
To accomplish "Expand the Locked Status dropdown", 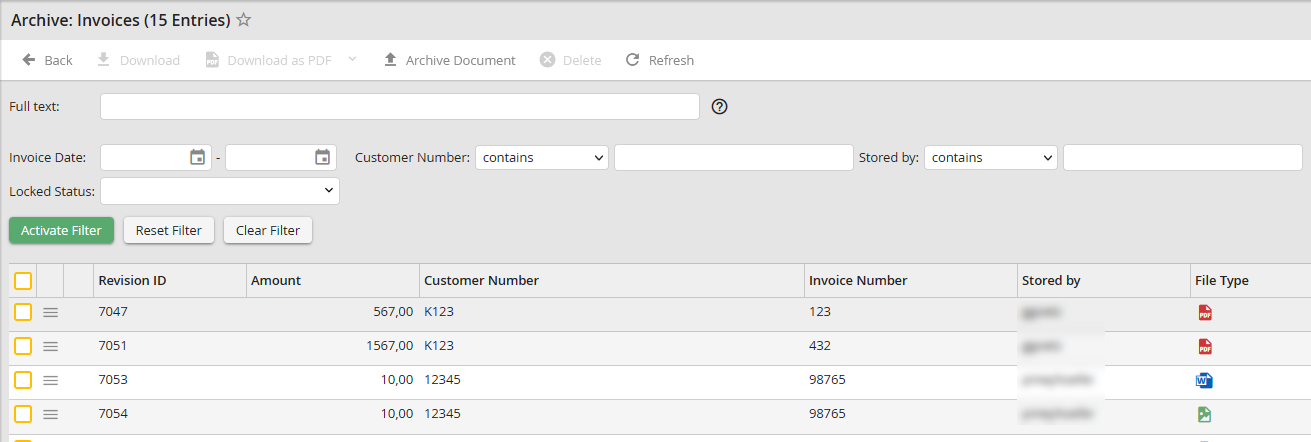I will (220, 191).
